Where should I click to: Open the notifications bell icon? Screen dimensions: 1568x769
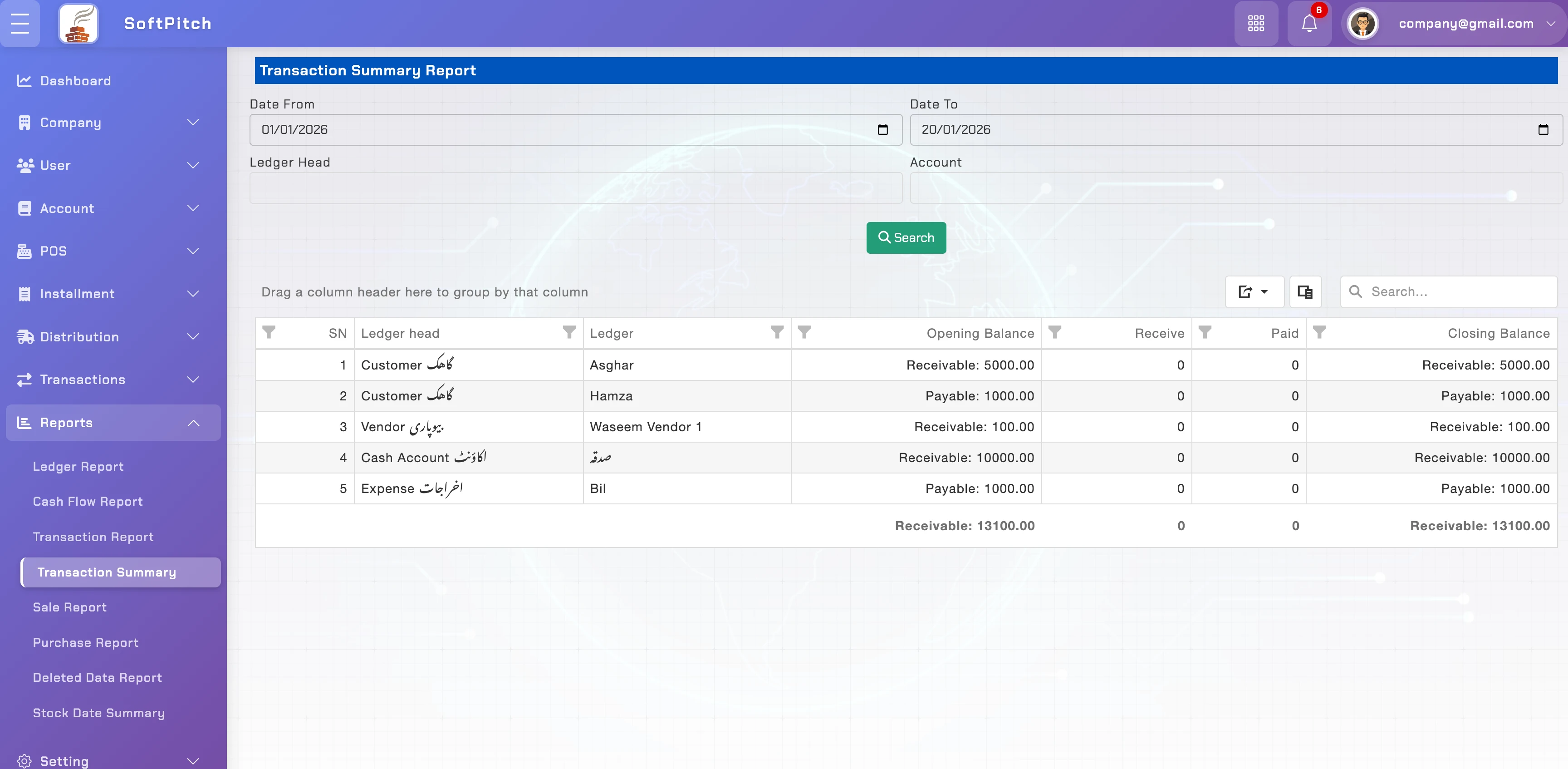point(1308,23)
